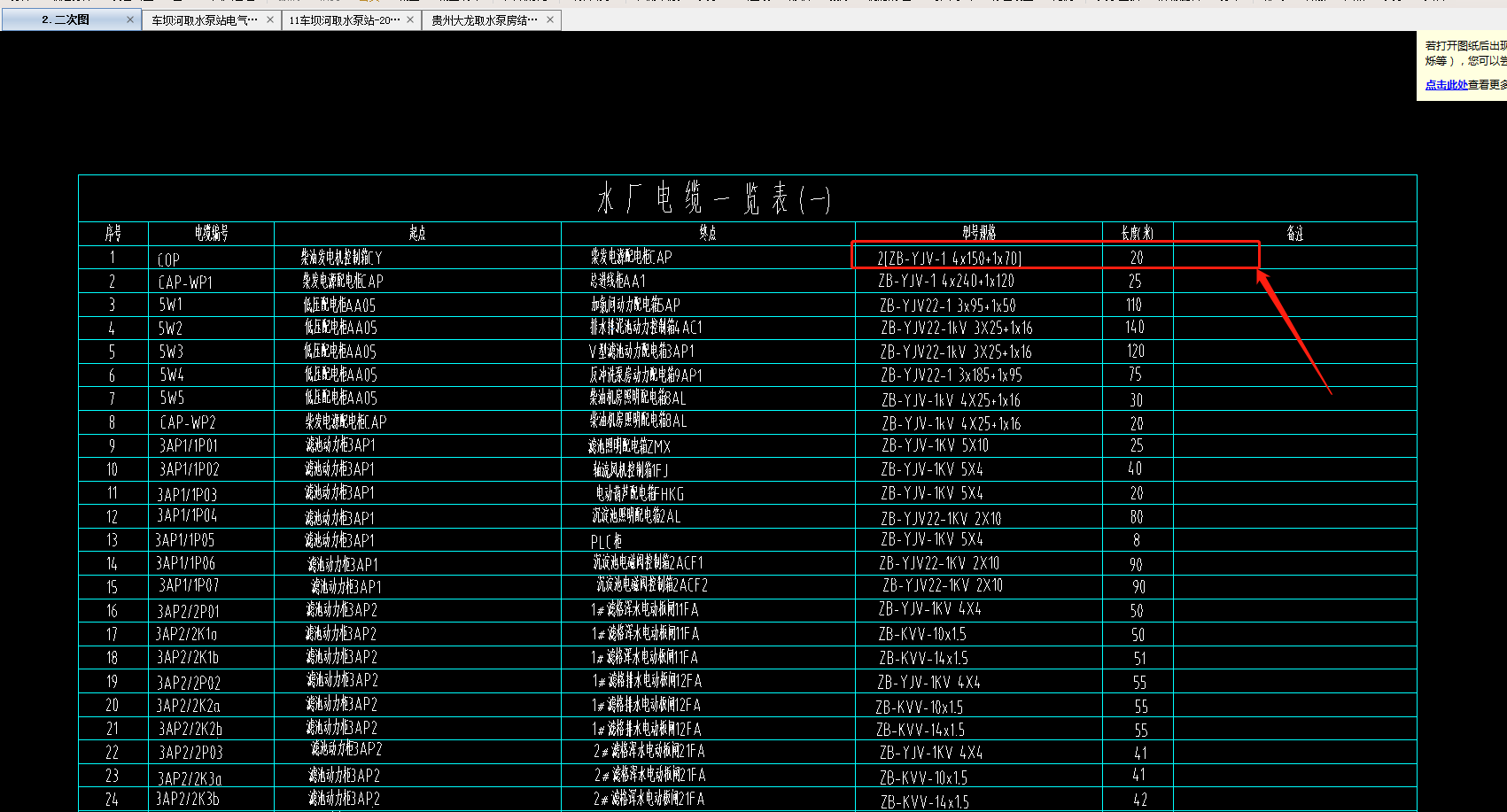Click the 长度(米) column header

pyautogui.click(x=1138, y=233)
